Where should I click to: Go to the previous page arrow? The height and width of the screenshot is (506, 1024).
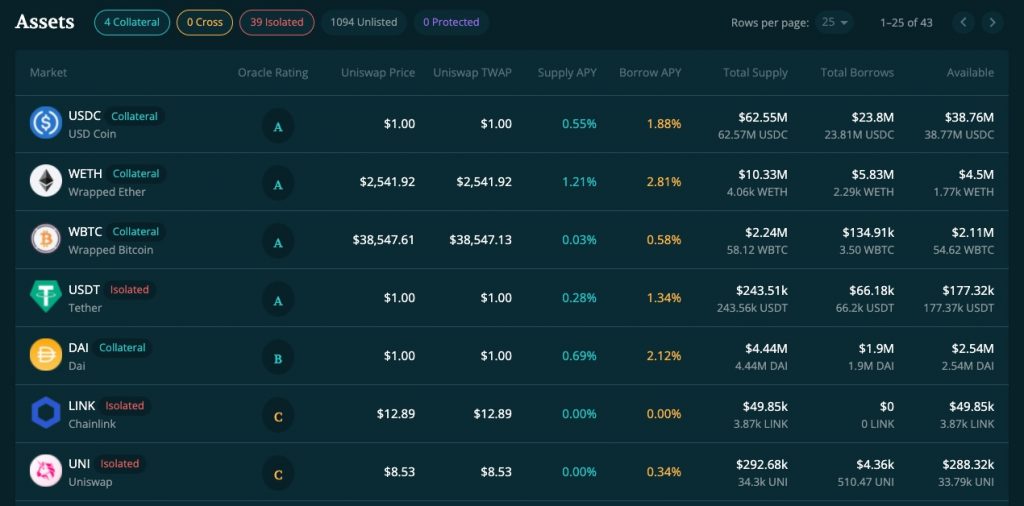click(x=963, y=22)
